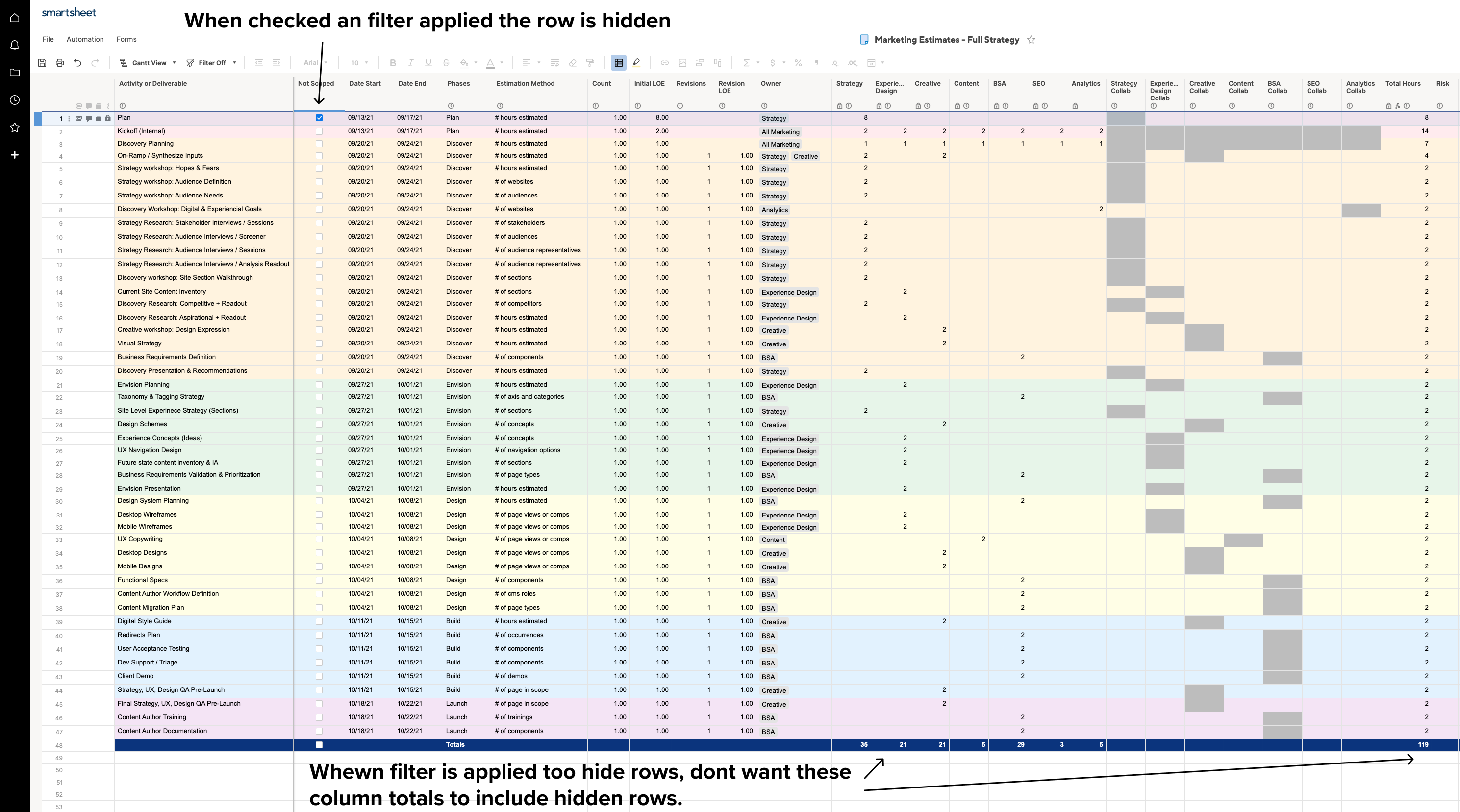Image resolution: width=1460 pixels, height=812 pixels.
Task: Insert a hyperlink using the link icon
Action: [x=664, y=63]
